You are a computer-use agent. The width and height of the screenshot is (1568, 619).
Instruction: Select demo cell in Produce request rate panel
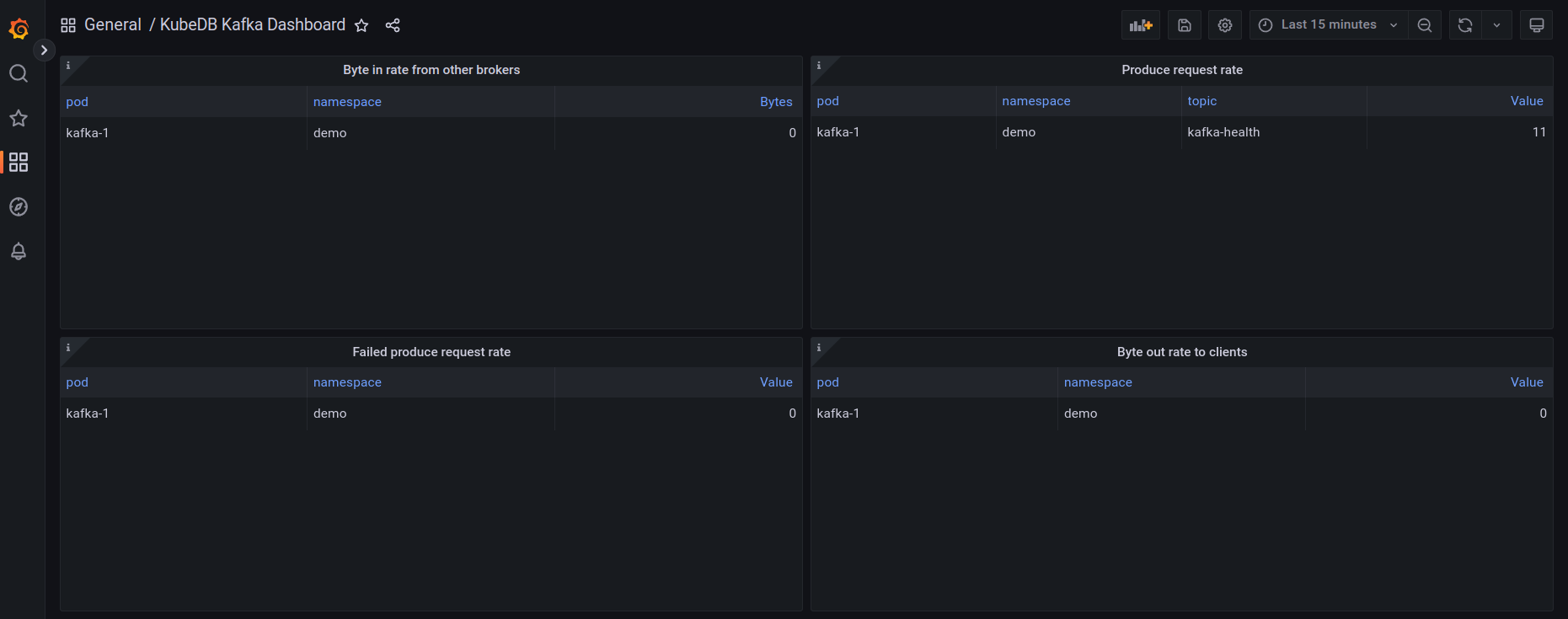coord(1089,132)
